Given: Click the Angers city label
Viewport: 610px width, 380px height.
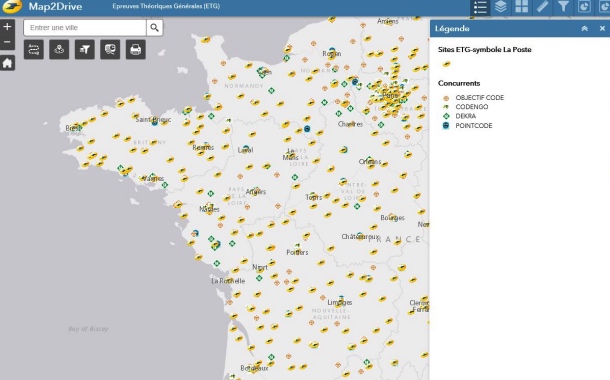Looking at the screenshot, I should coord(256,192).
